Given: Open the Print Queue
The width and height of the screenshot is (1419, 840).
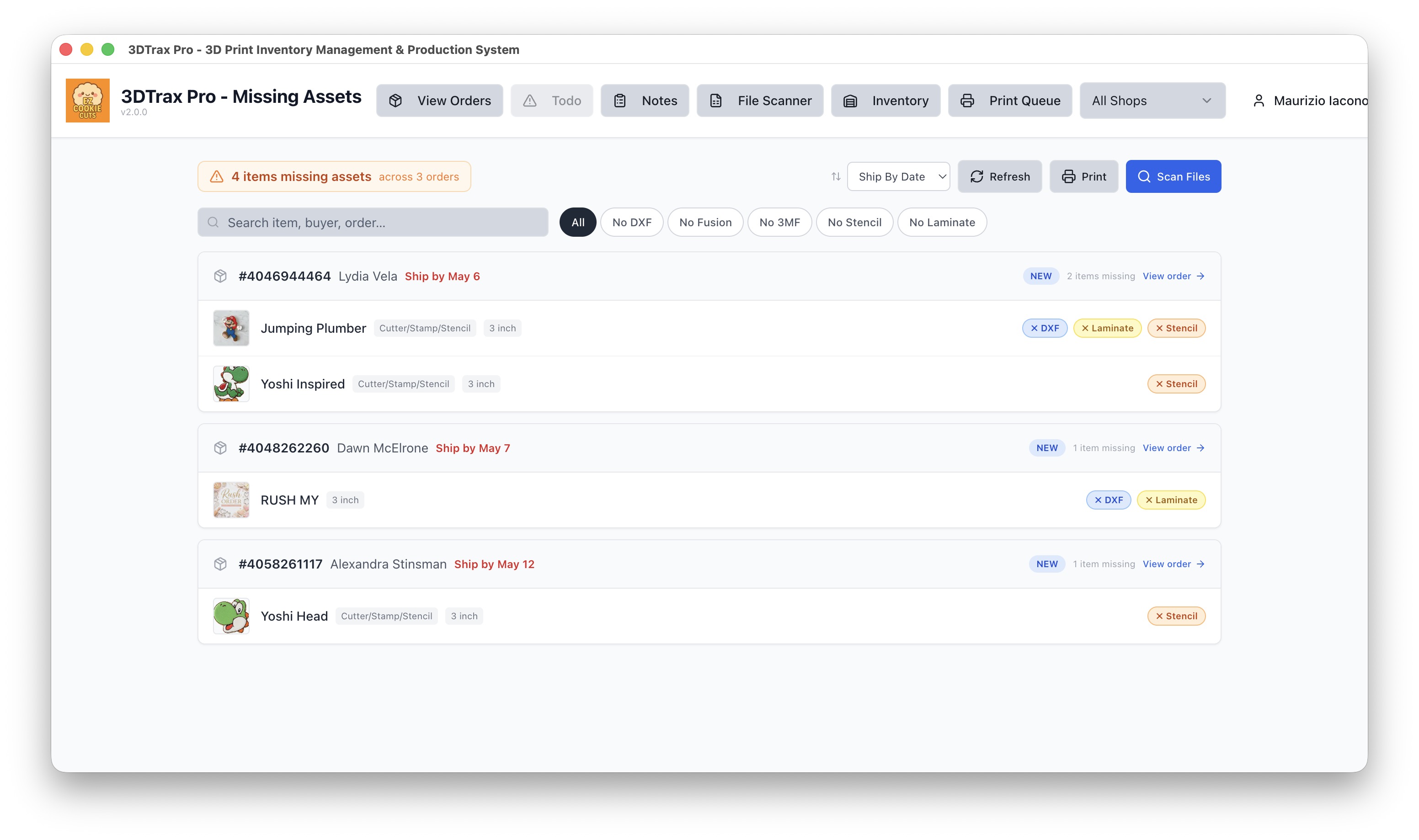Looking at the screenshot, I should pos(1010,101).
